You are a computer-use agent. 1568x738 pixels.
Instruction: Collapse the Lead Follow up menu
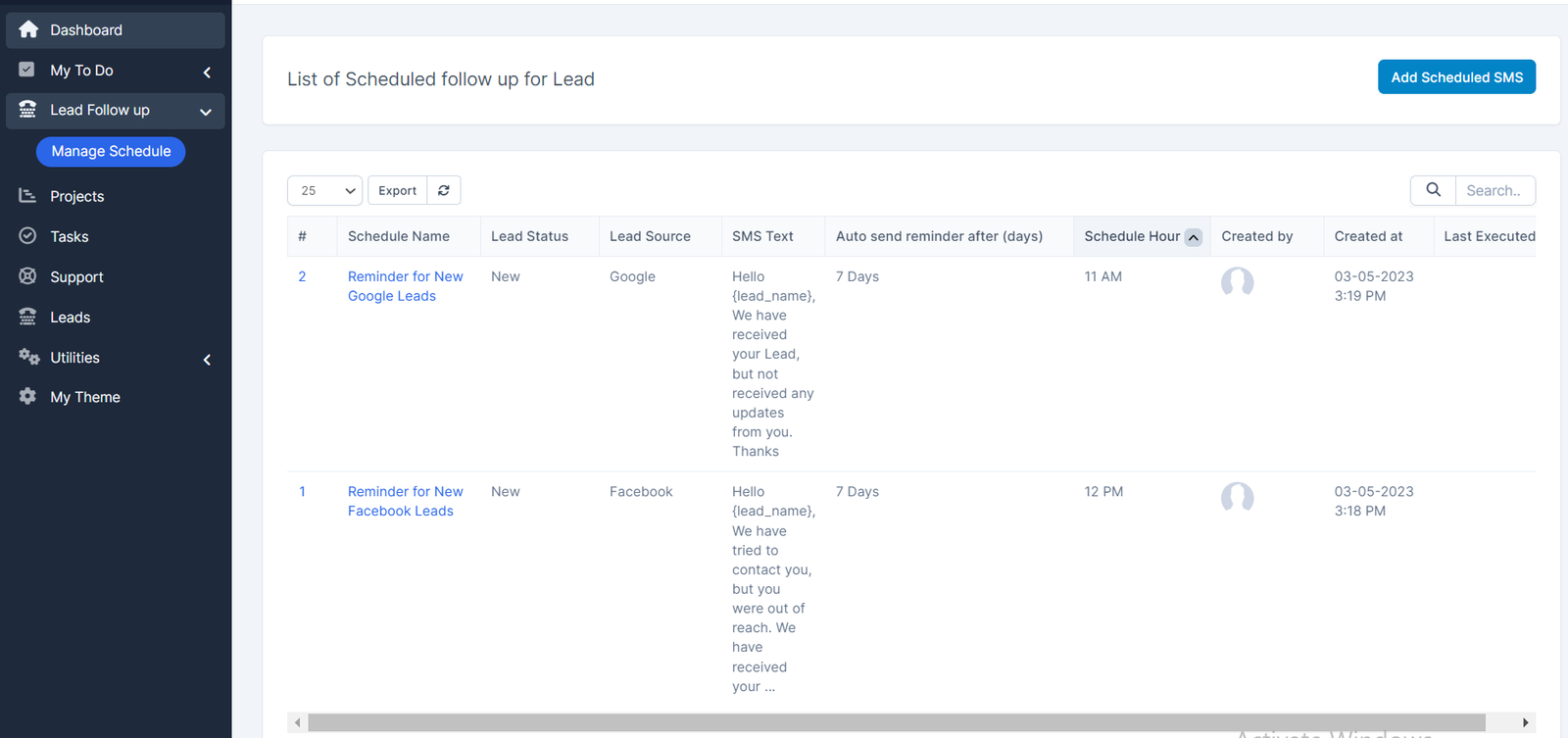pos(206,112)
